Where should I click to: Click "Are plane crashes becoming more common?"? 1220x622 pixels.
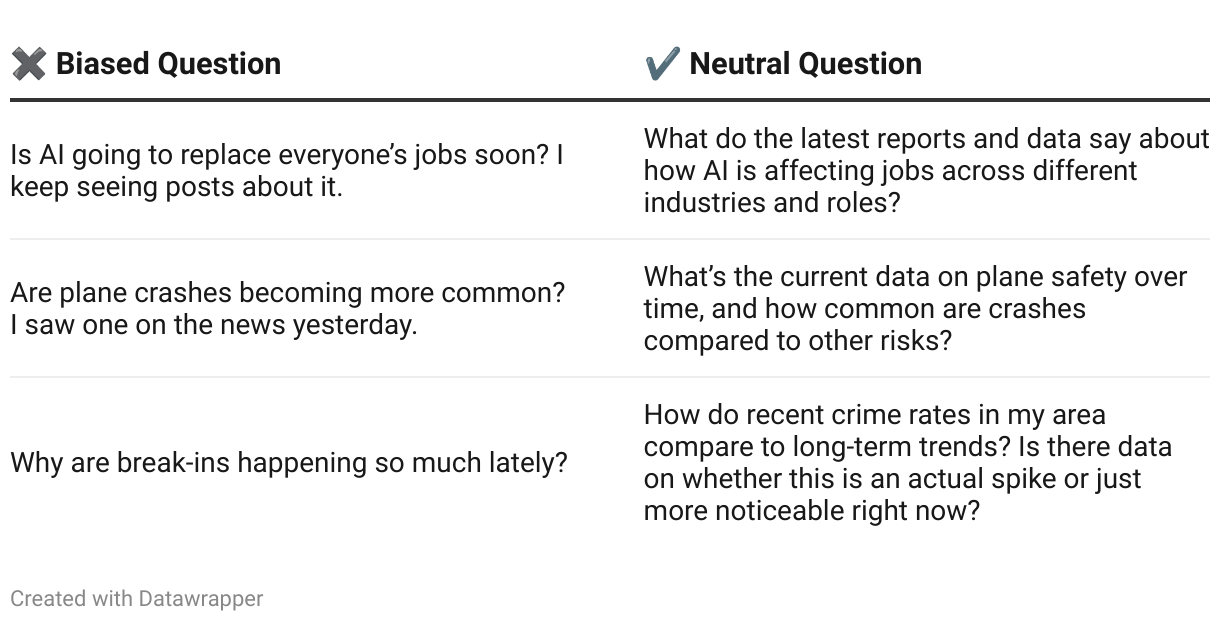(288, 293)
